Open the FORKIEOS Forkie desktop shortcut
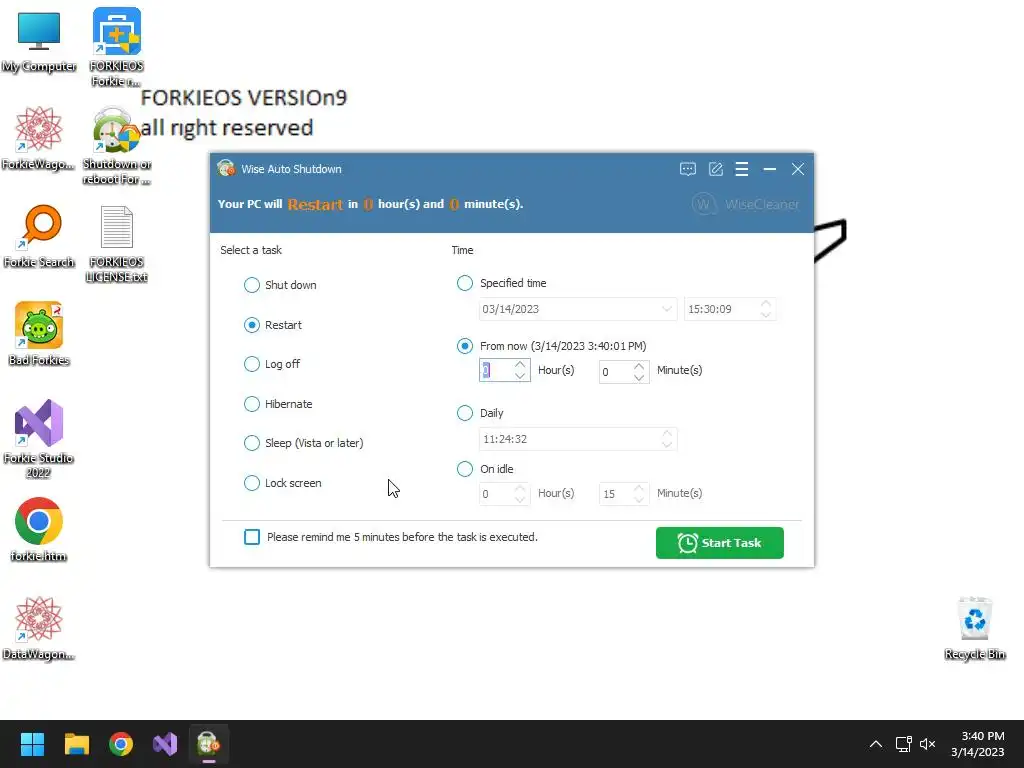 (116, 47)
